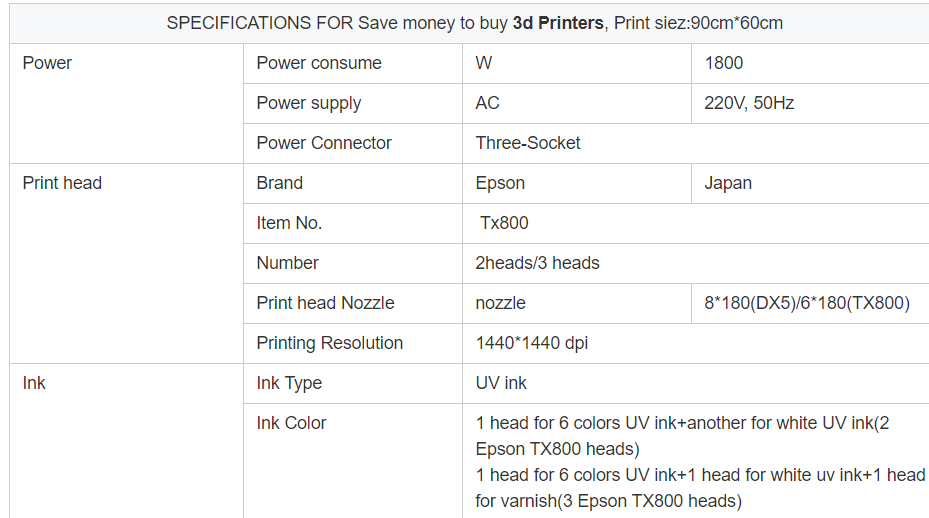Click the 'Power consume' cell
The width and height of the screenshot is (929, 518).
[353, 63]
